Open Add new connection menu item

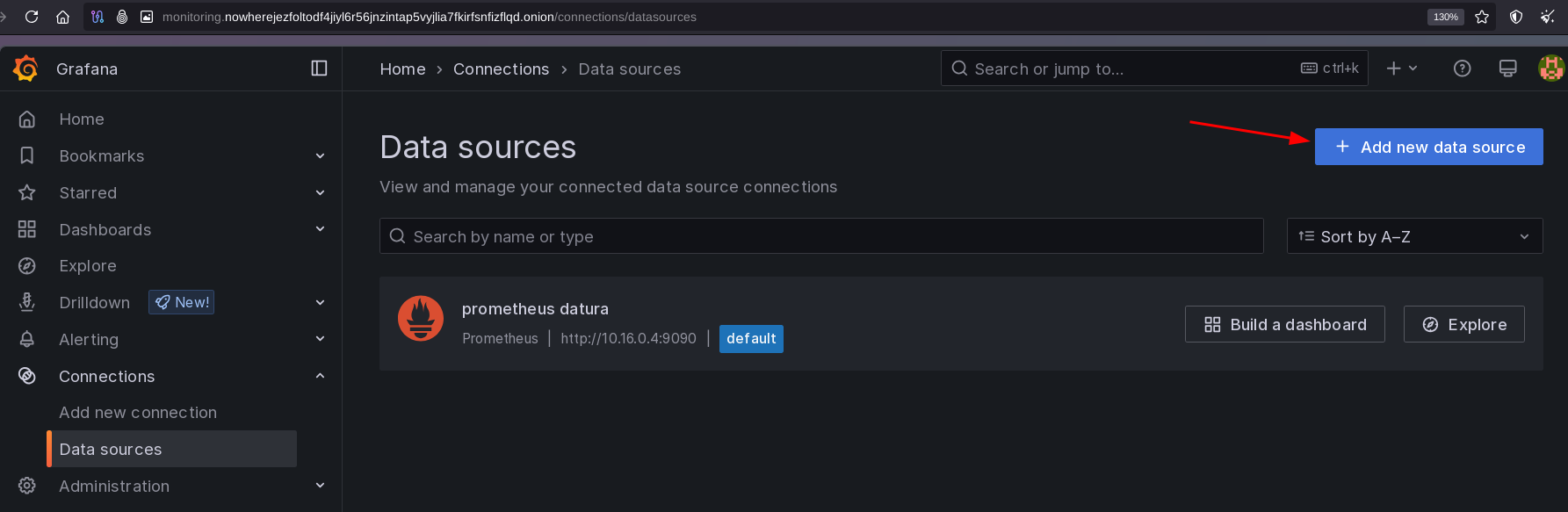[x=138, y=413]
